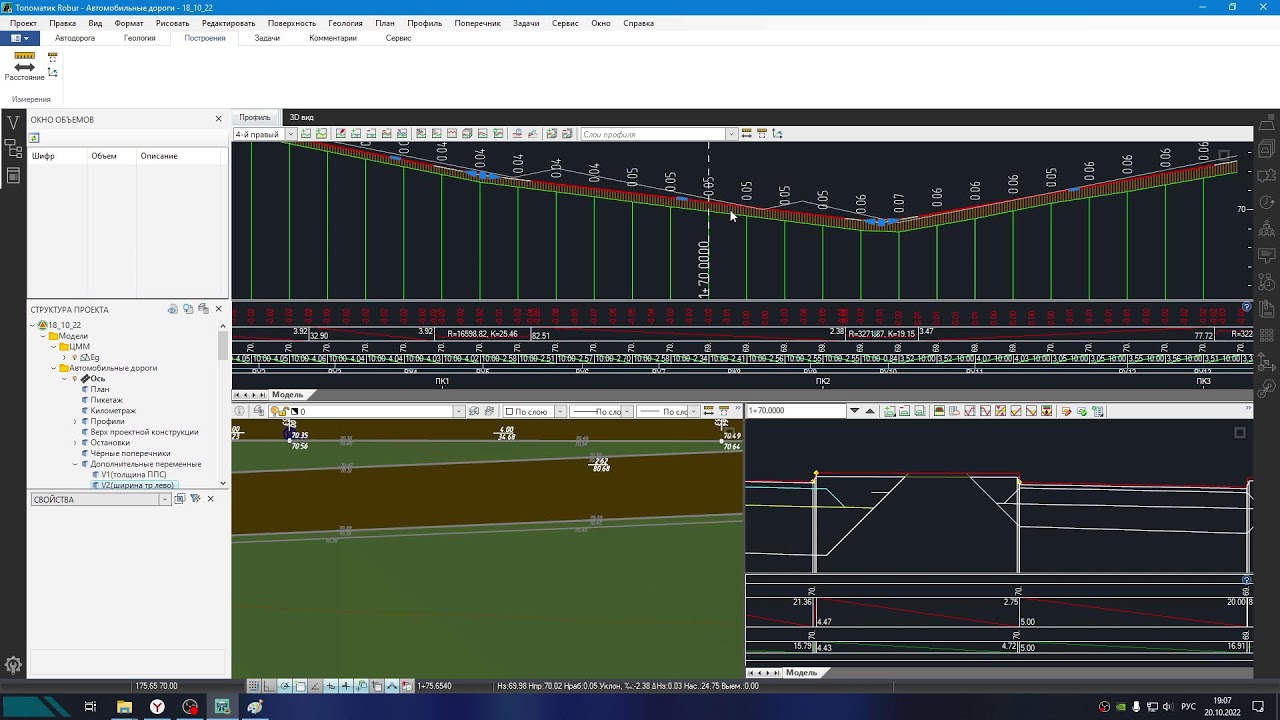The width and height of the screenshot is (1280, 720).
Task: Expand the Остановки tree node
Action: coord(74,443)
